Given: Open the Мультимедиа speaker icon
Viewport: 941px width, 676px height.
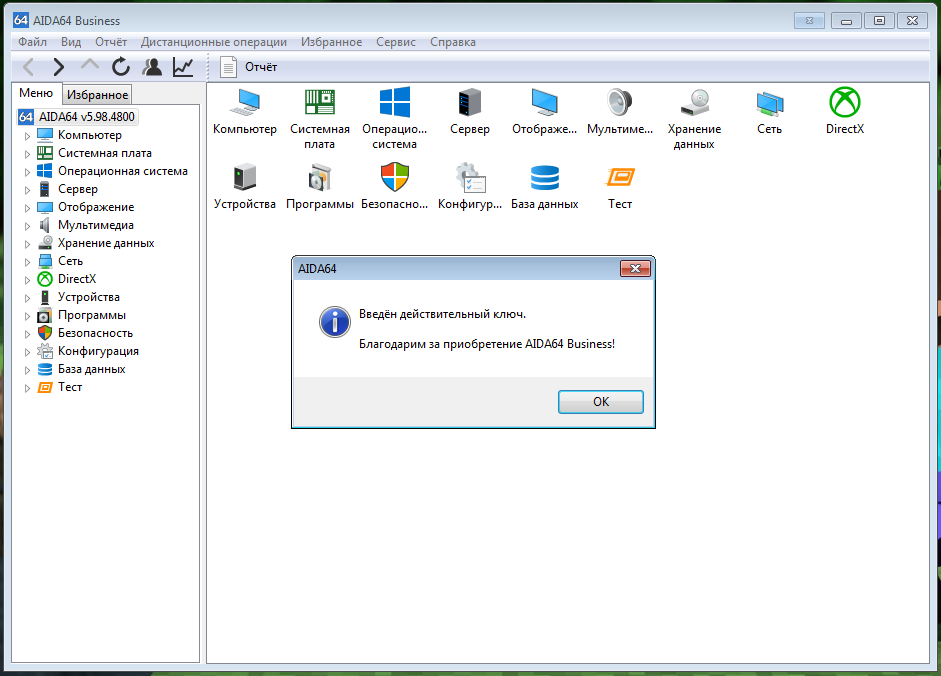Looking at the screenshot, I should [x=619, y=103].
